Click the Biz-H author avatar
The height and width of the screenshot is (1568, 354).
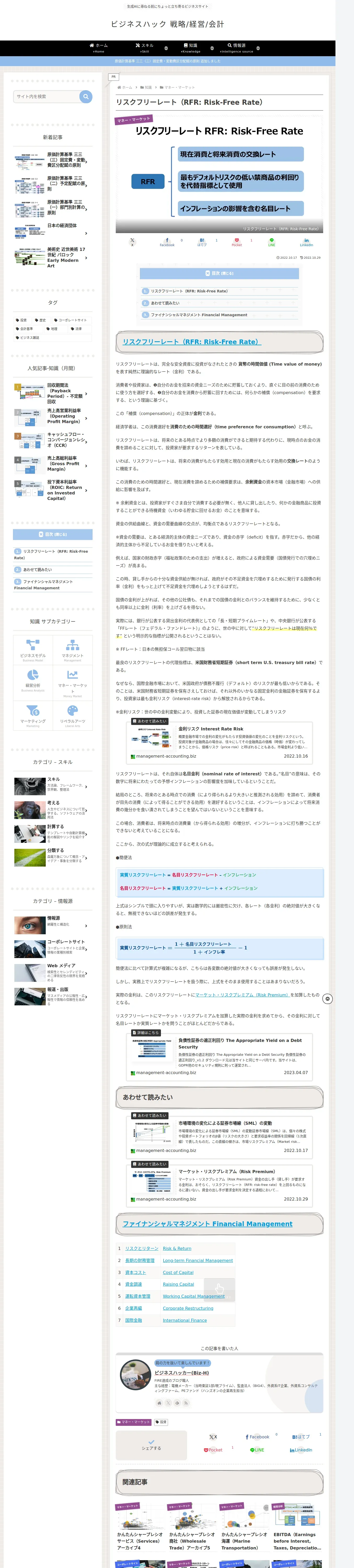tap(136, 1375)
